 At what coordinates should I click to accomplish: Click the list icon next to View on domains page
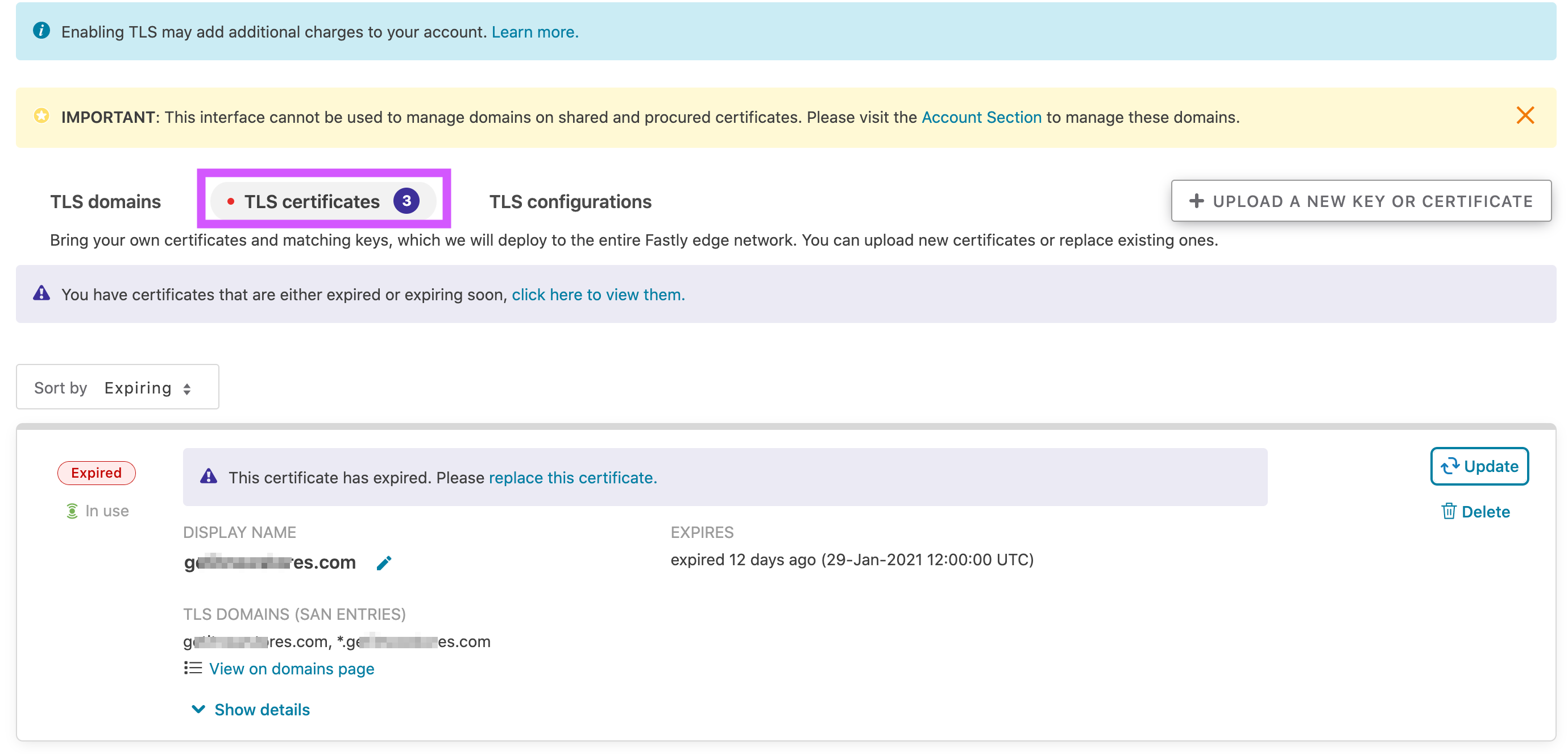coord(192,668)
